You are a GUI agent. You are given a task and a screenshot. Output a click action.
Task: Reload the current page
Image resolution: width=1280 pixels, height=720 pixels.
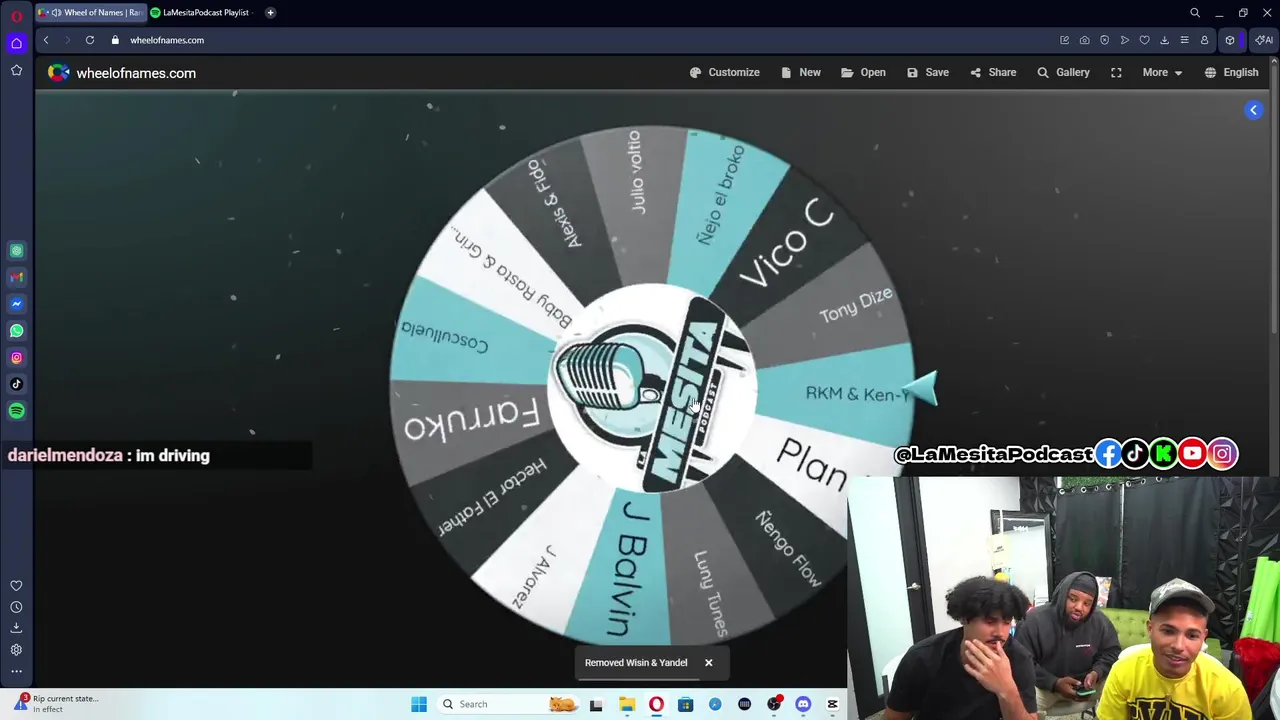coord(90,40)
